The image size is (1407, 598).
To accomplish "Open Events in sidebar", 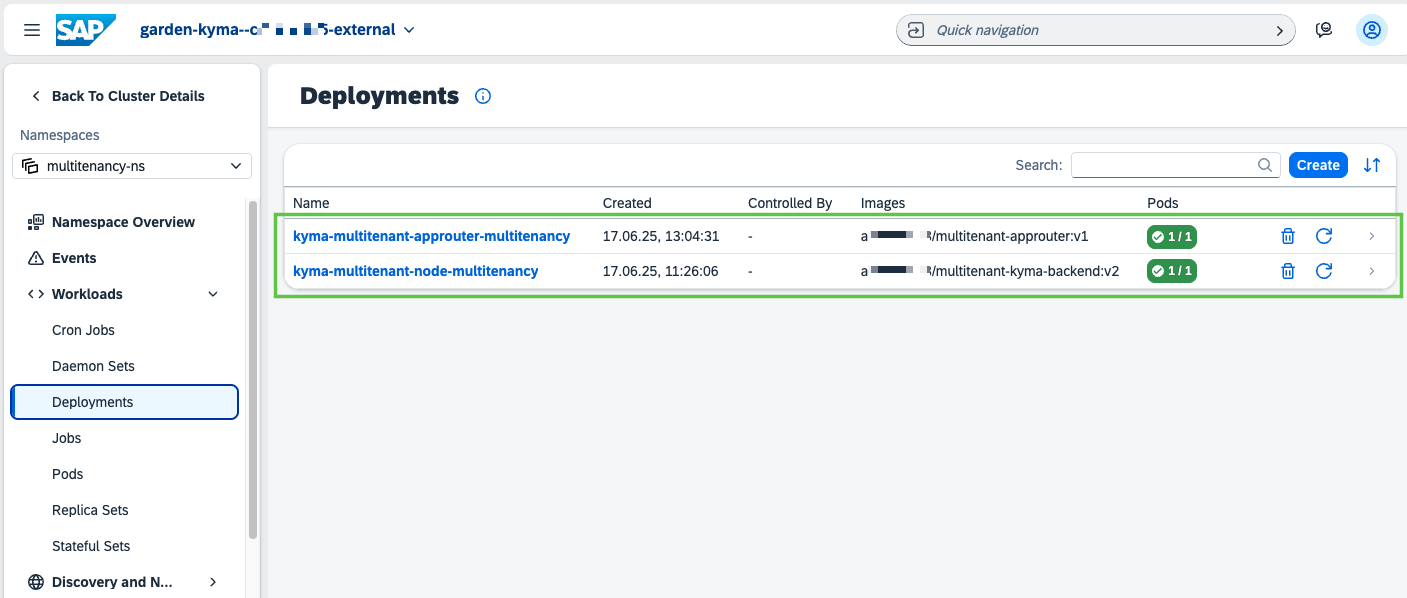I will coord(74,258).
